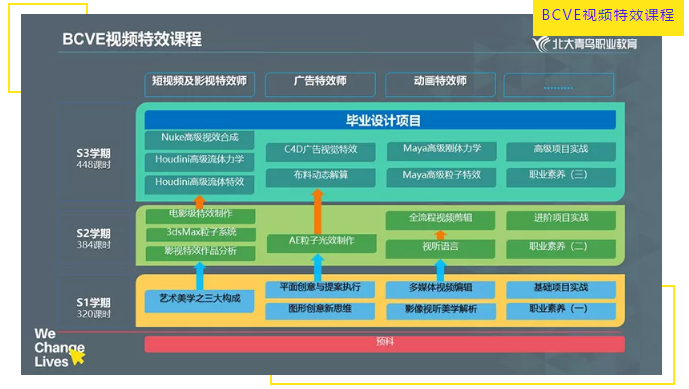Click the 毕业设计项目 blue banner
Screen dimensions: 689x389
(x=380, y=120)
